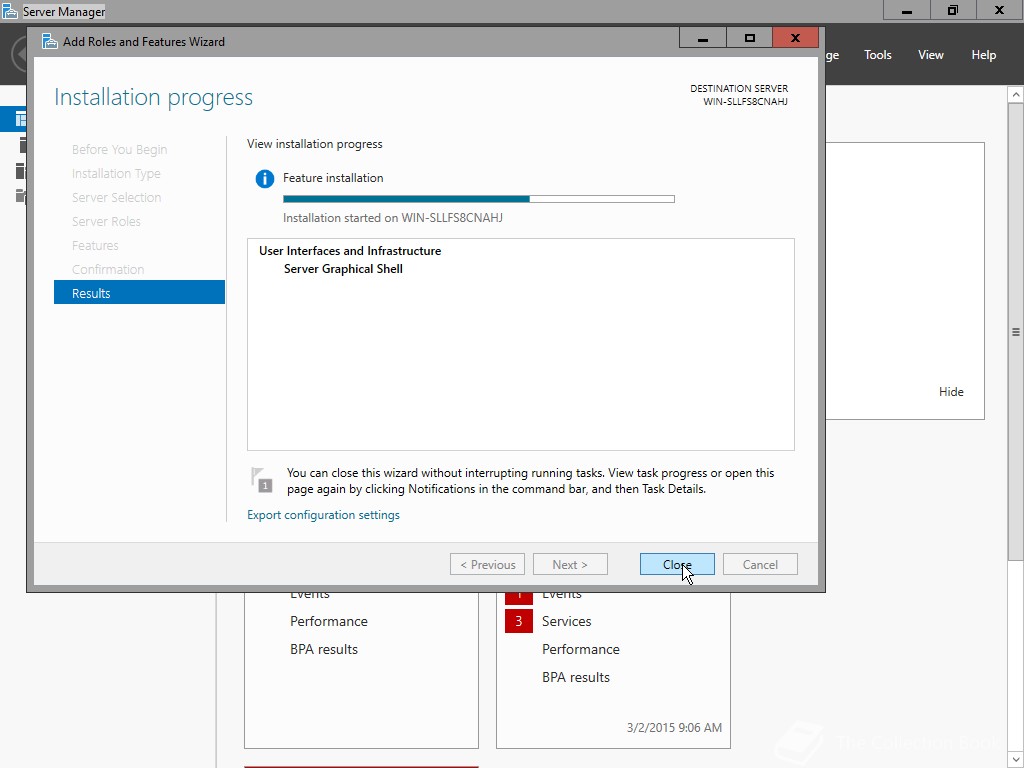Minimize the Server Manager window
The width and height of the screenshot is (1024, 768).
click(x=906, y=10)
